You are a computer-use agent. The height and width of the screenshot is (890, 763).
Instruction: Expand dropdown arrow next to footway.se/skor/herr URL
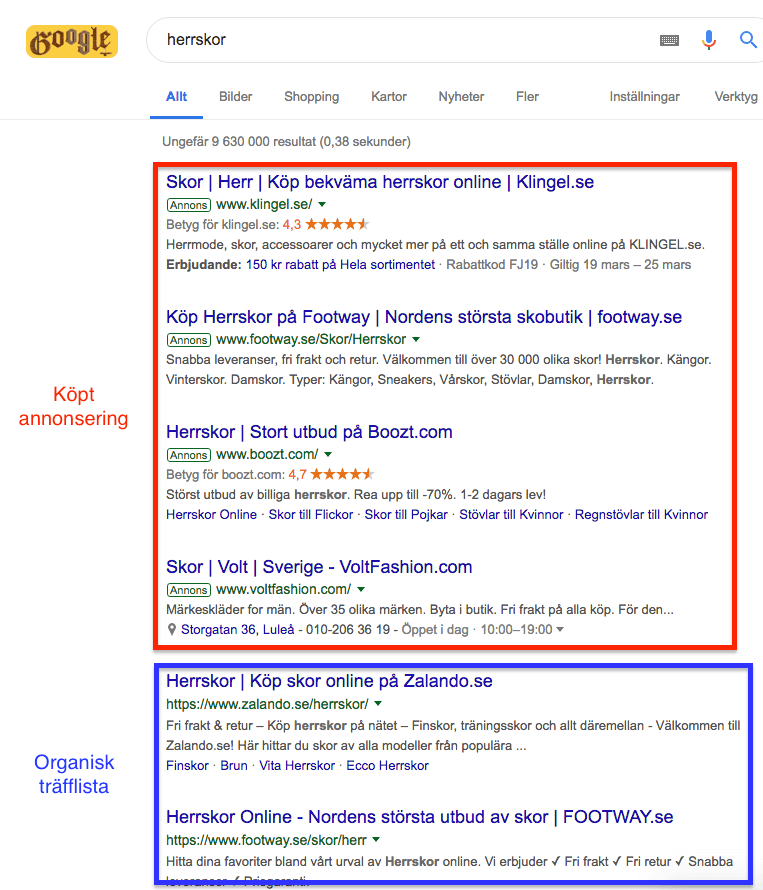point(376,839)
